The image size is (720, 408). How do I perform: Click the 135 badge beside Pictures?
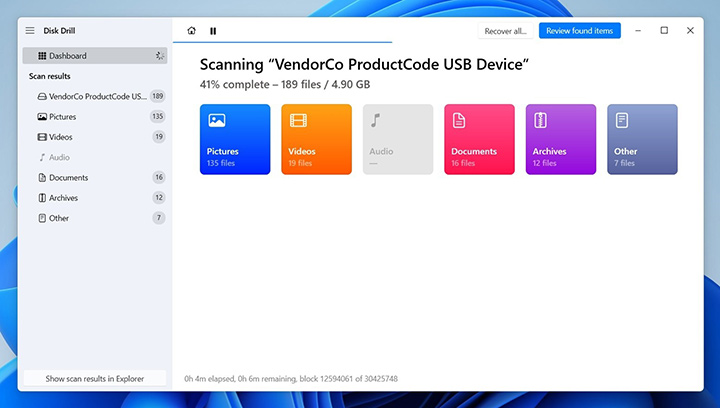pos(158,117)
